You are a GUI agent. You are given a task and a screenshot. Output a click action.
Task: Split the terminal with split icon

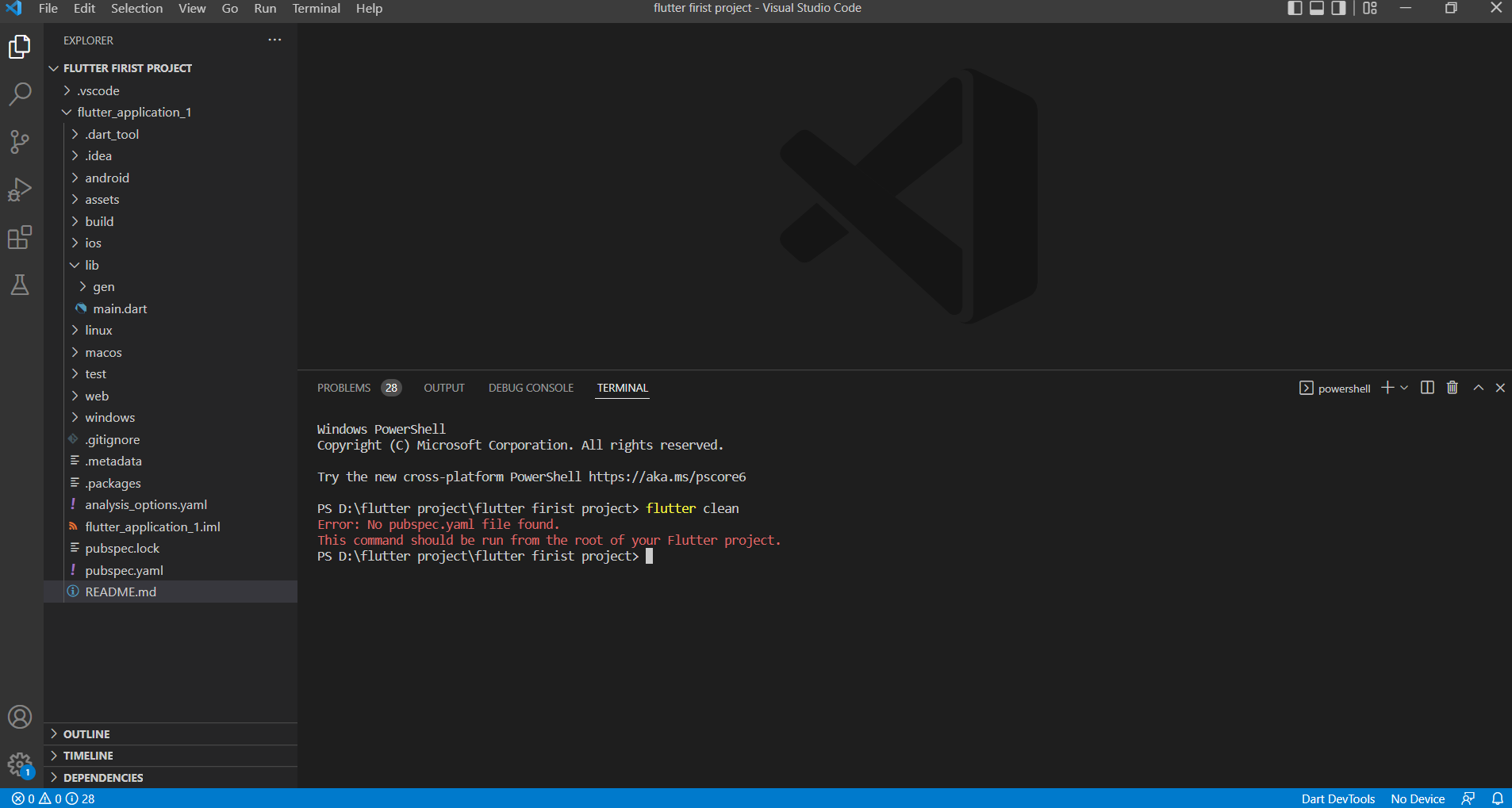tap(1427, 388)
